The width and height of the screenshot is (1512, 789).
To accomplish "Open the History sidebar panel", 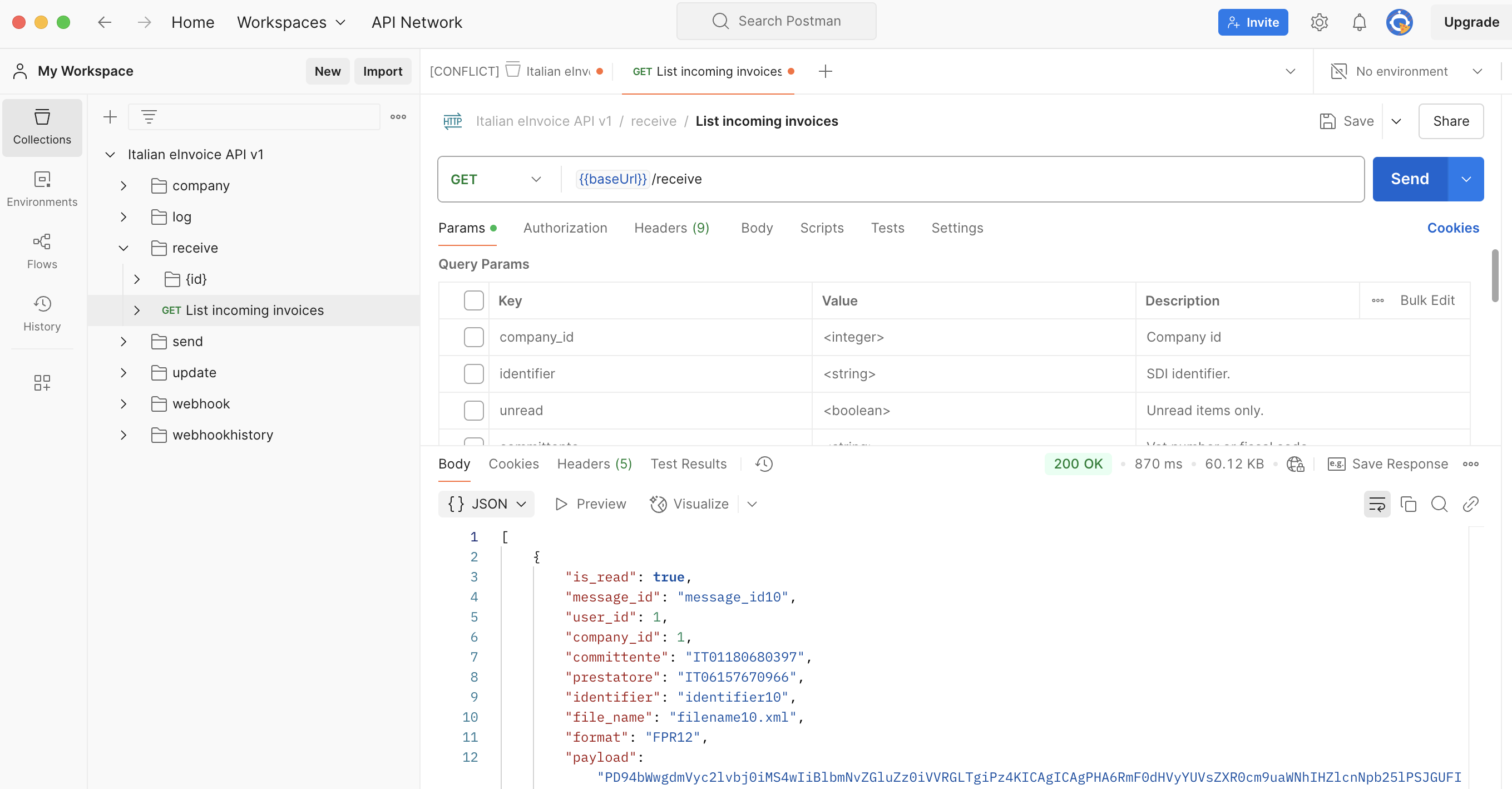I will [x=42, y=313].
